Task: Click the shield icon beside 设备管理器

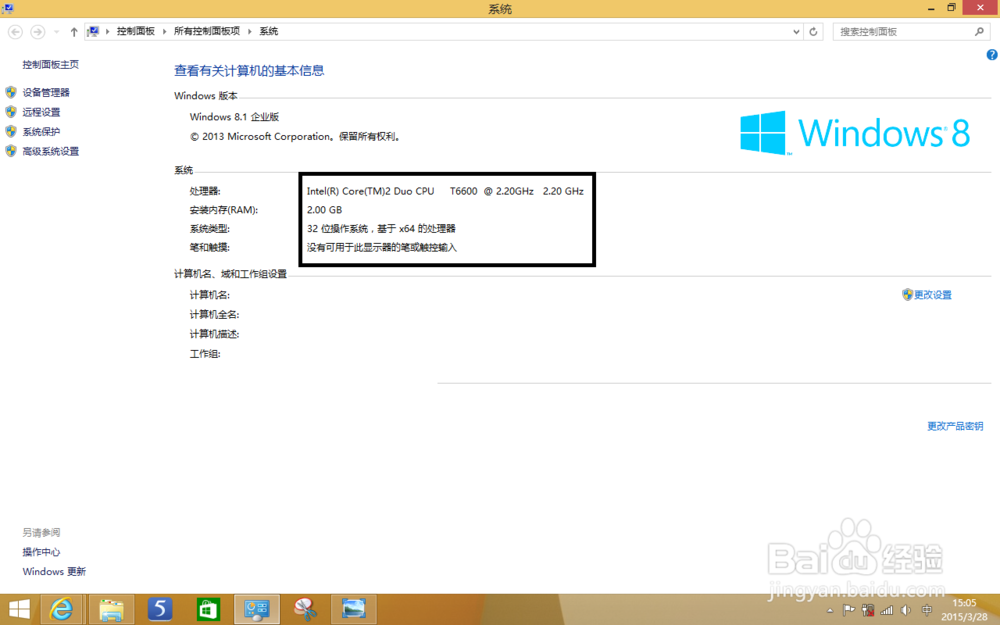Action: click(11, 92)
